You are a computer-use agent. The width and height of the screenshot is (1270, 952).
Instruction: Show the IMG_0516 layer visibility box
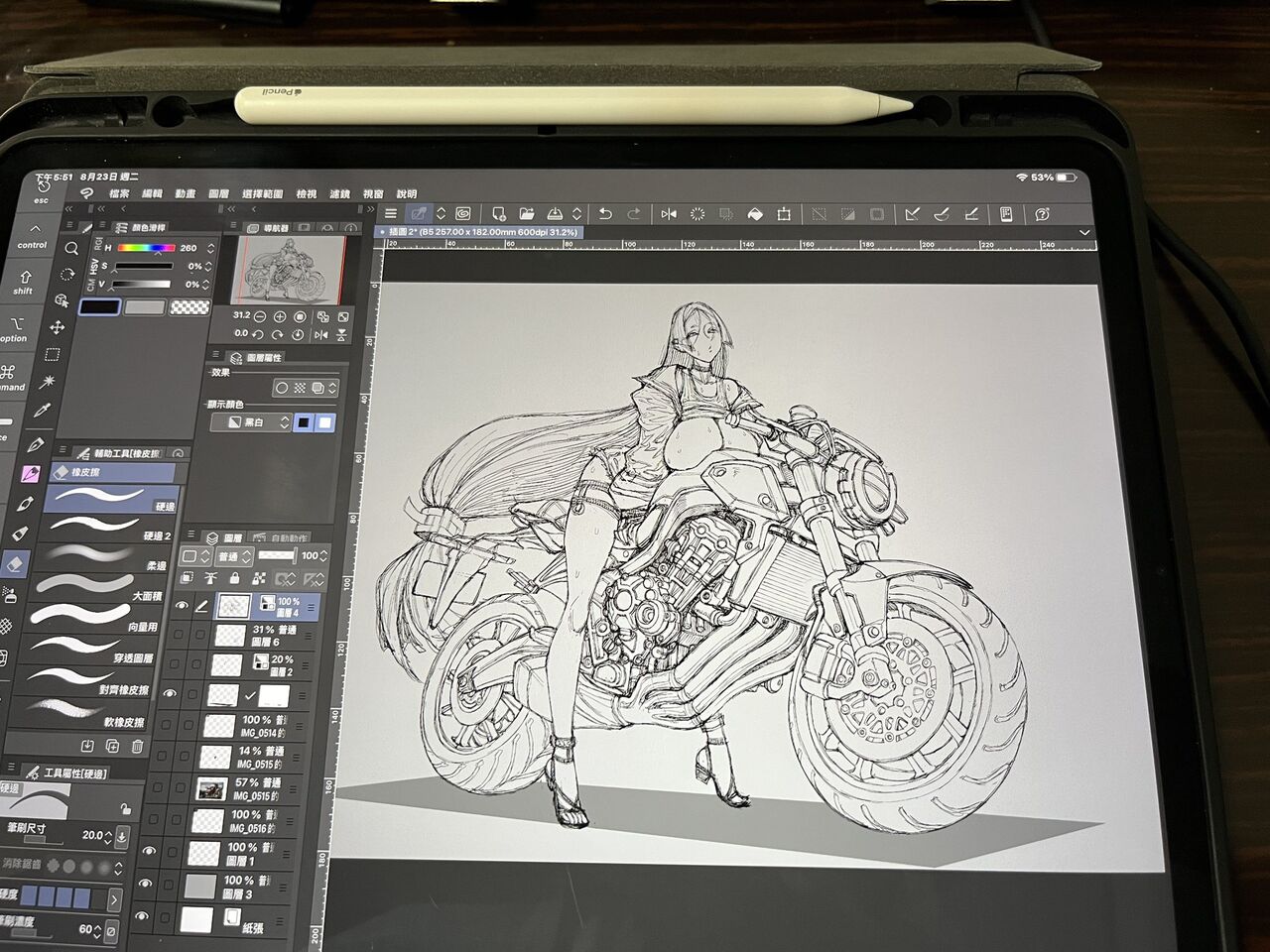153,820
